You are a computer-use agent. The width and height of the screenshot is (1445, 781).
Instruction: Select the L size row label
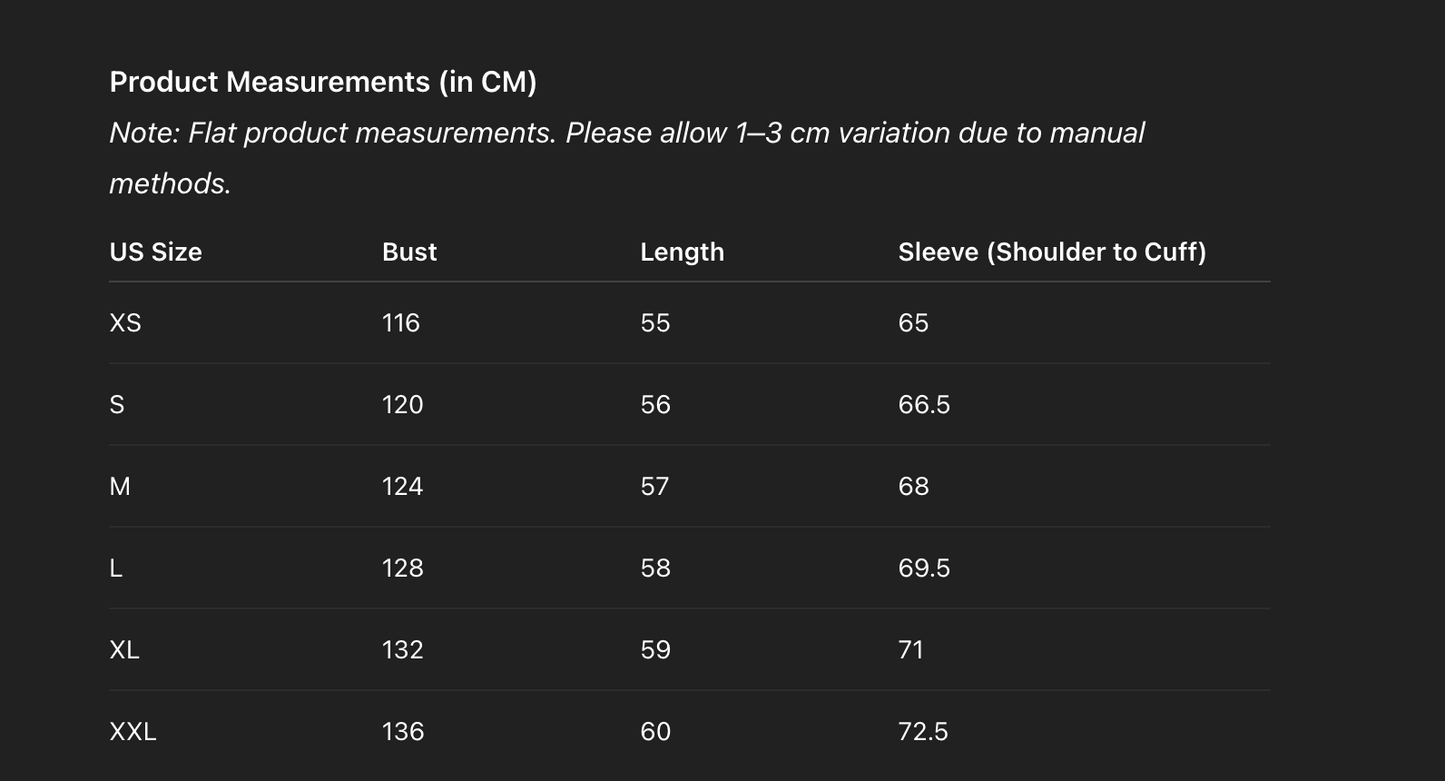(116, 568)
